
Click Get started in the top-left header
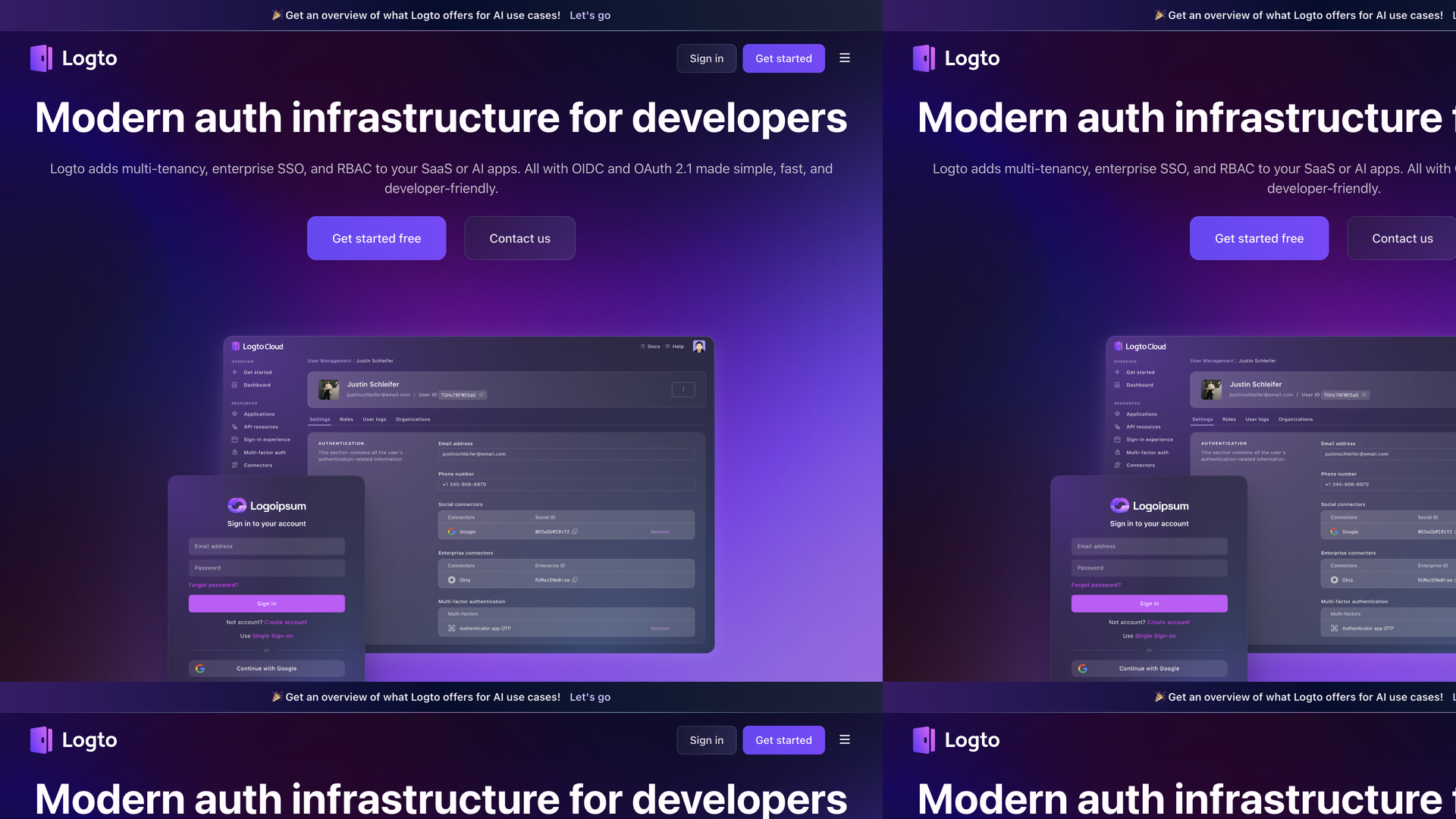click(x=783, y=58)
